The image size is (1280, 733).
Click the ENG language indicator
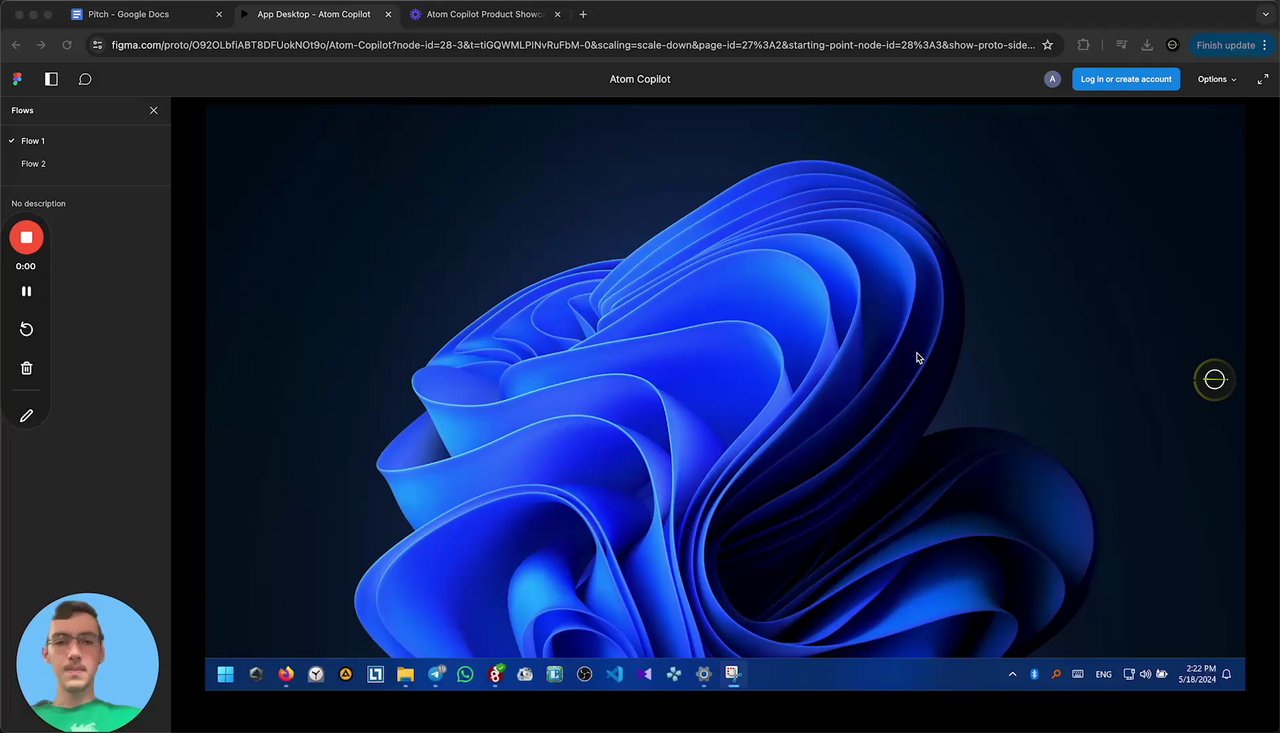point(1103,674)
